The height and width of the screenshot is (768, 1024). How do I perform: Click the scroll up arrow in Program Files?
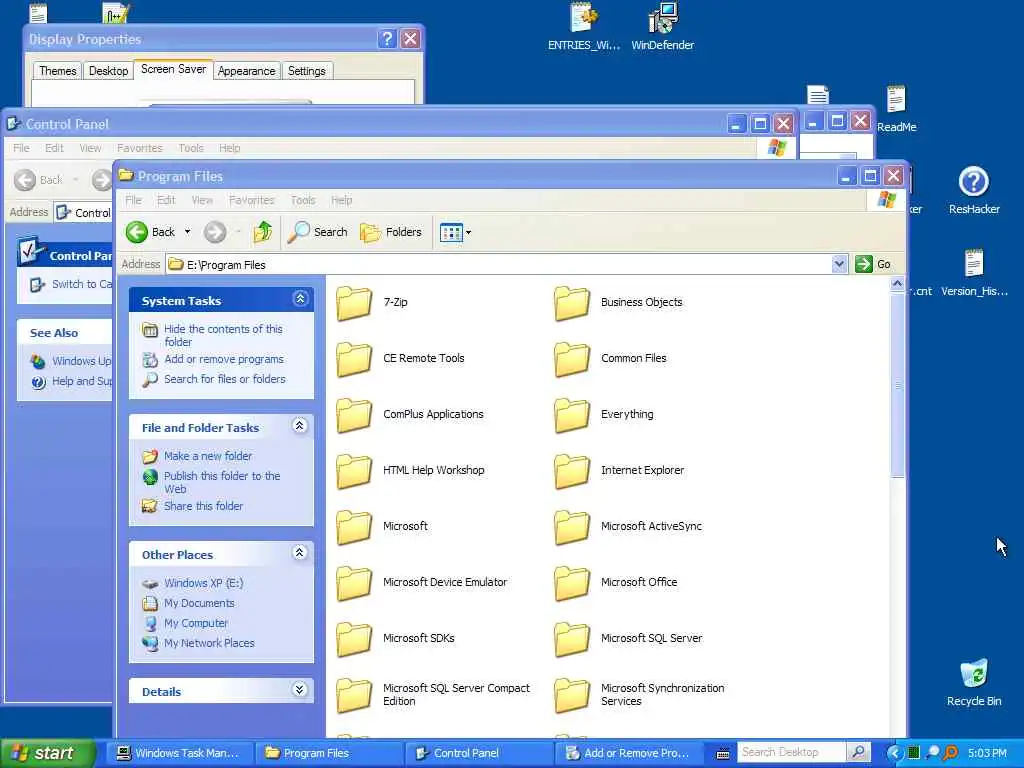897,284
